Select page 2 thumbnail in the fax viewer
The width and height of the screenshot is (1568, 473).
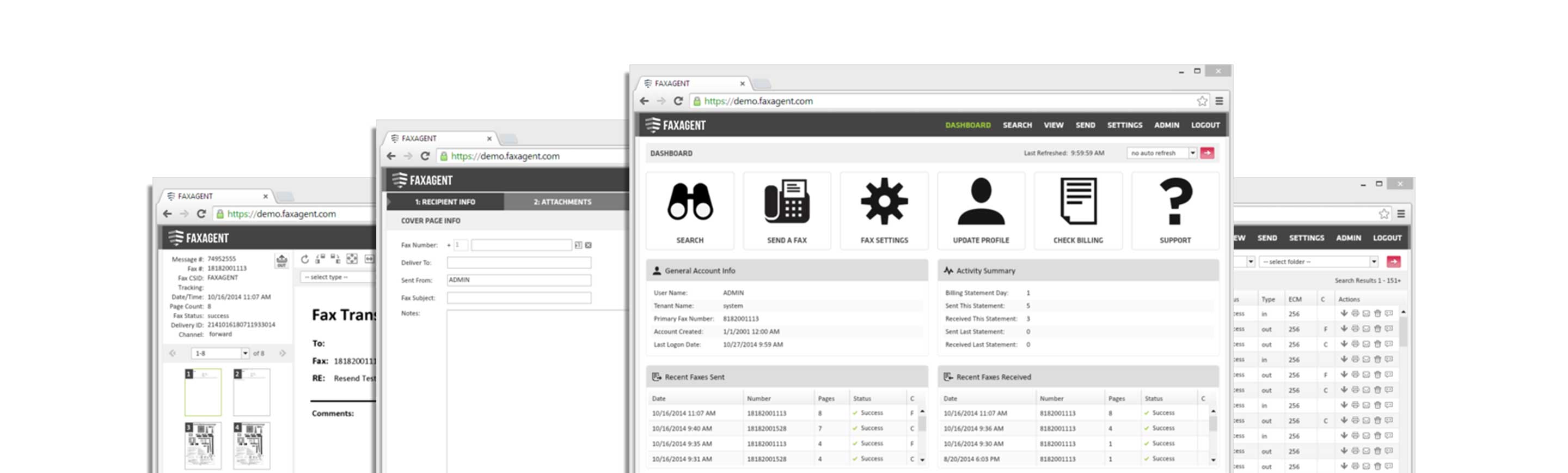252,392
